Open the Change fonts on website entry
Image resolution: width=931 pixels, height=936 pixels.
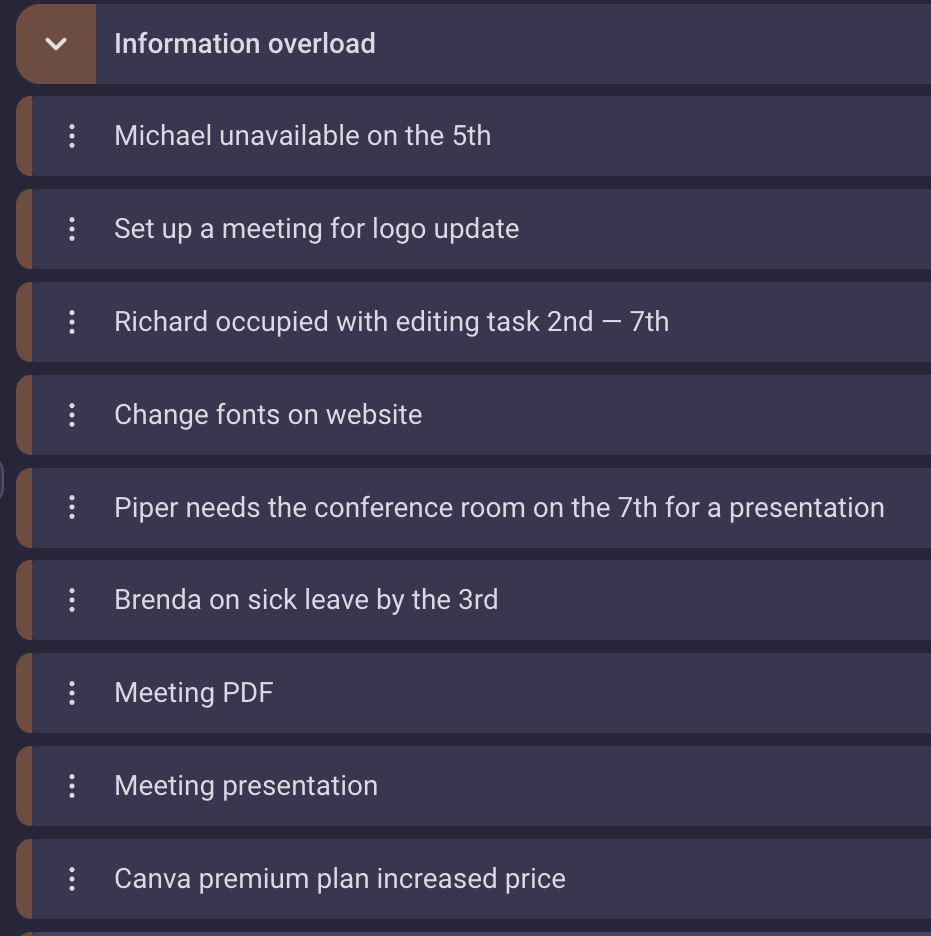coord(268,415)
